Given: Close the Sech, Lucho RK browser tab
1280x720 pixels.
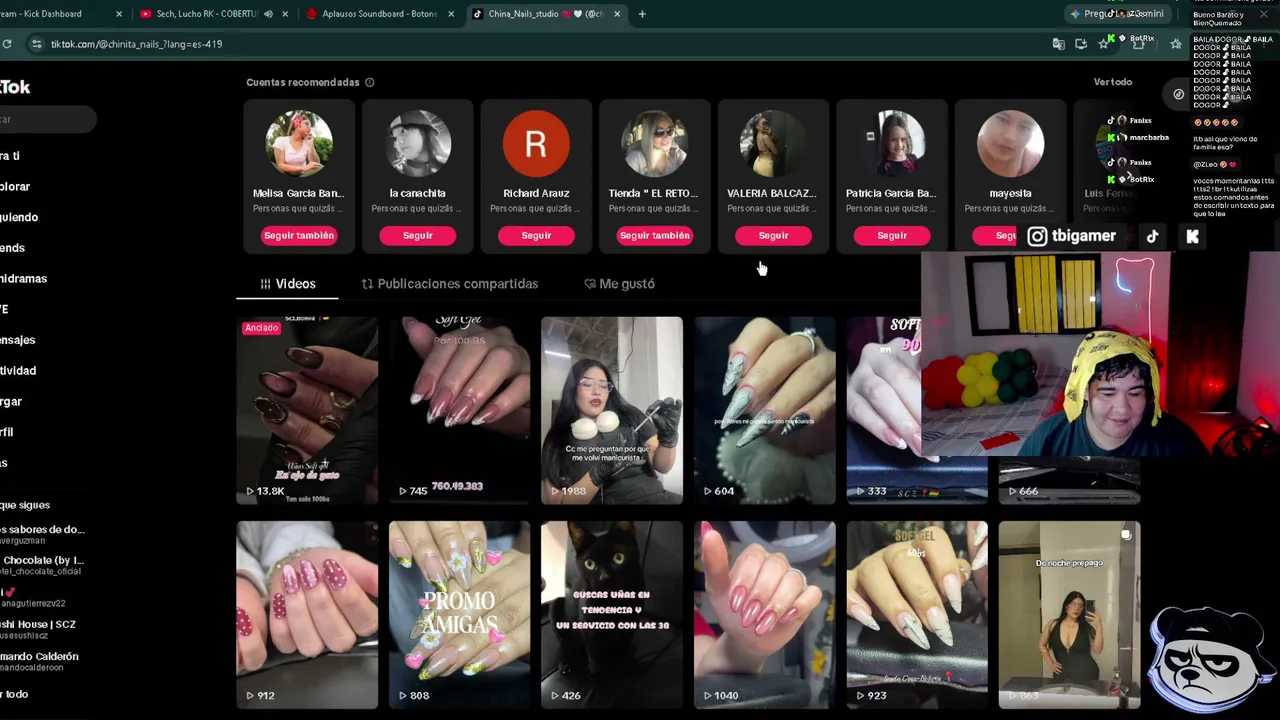Looking at the screenshot, I should pos(285,14).
